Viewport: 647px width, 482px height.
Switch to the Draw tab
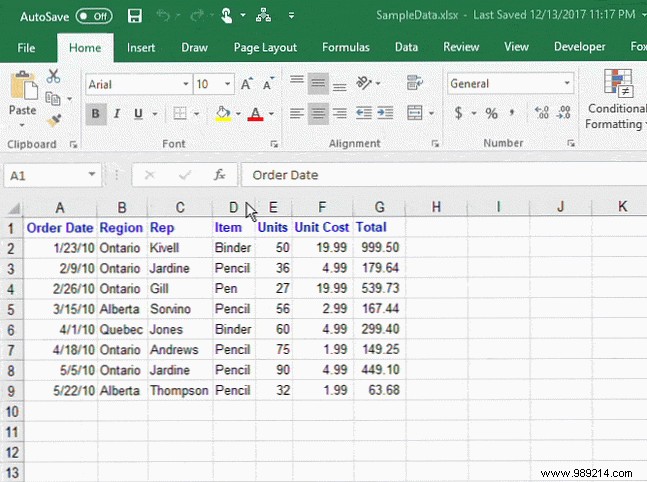194,47
